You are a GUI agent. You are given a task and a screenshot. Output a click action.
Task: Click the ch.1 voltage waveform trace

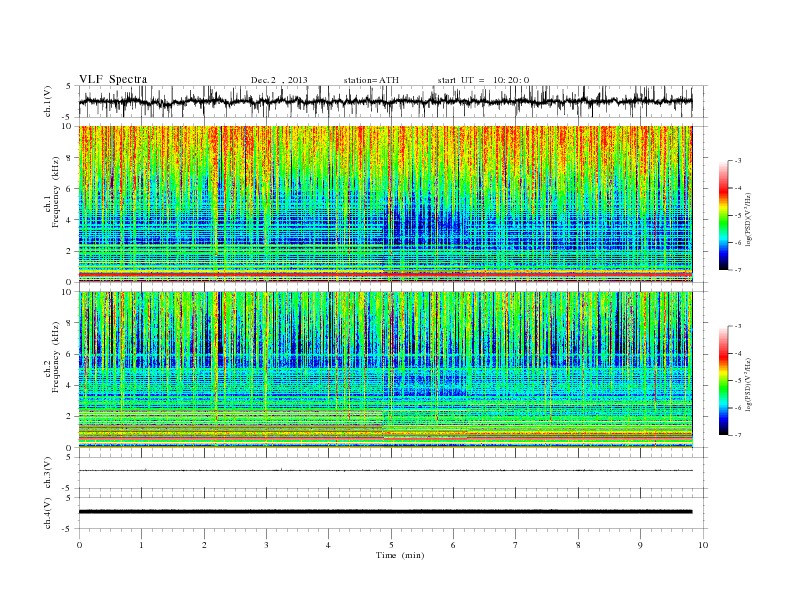tap(385, 101)
